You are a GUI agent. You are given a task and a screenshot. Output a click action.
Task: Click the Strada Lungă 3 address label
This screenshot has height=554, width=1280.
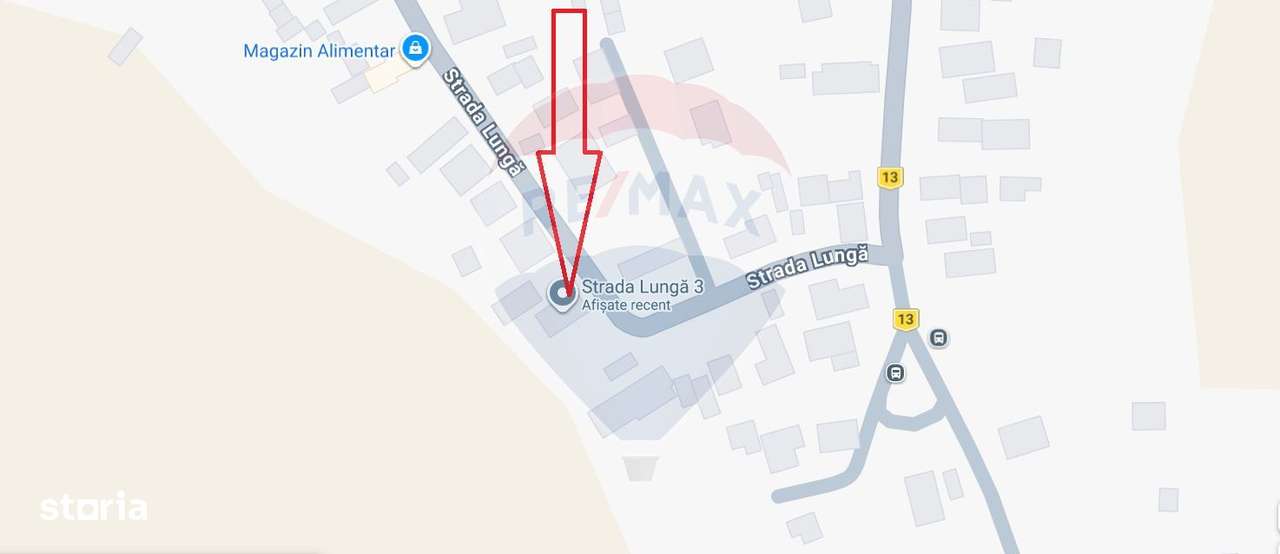click(x=643, y=287)
